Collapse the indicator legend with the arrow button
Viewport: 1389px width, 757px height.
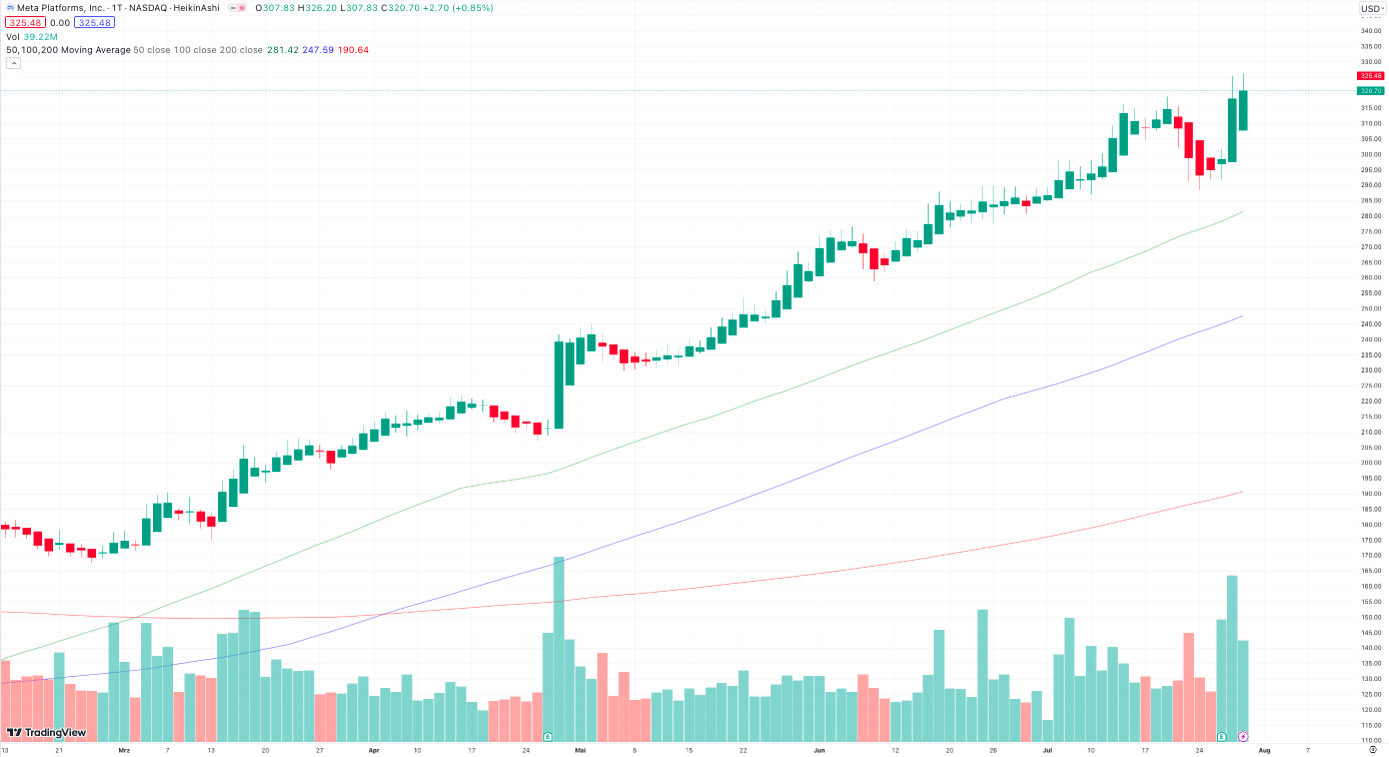[x=14, y=63]
